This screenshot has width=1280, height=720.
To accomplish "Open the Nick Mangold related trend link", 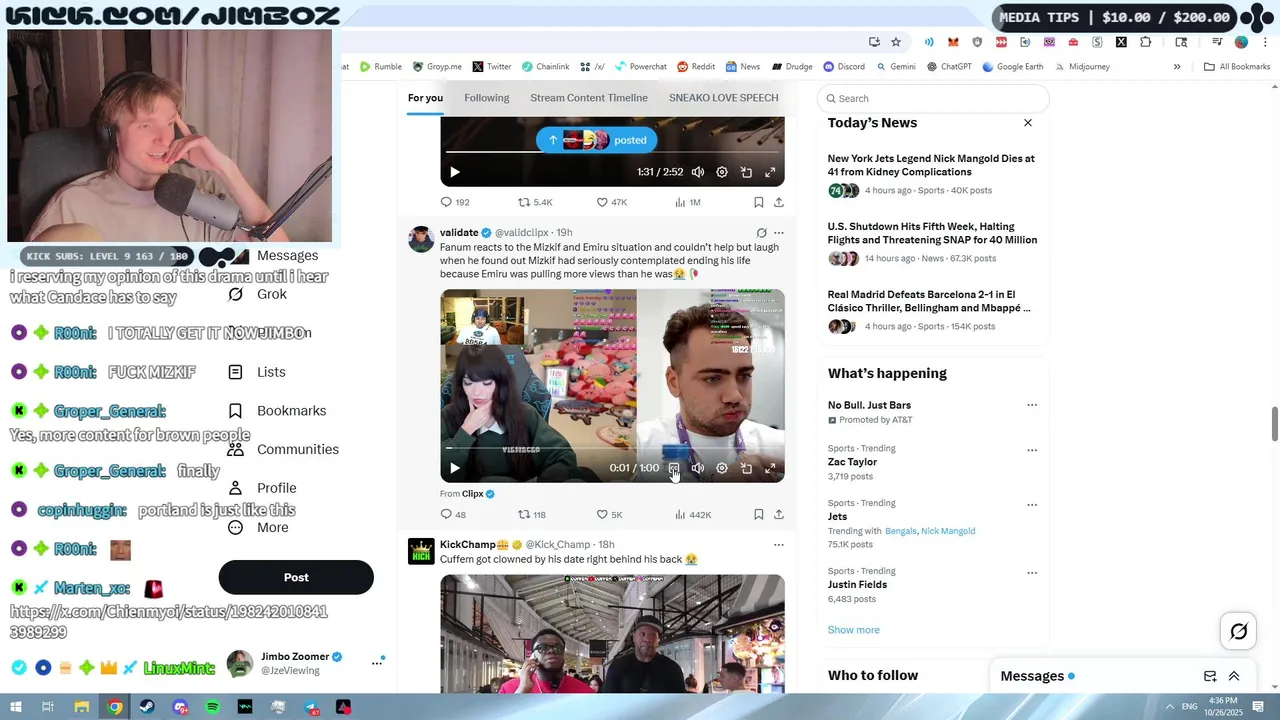I will pos(948,531).
